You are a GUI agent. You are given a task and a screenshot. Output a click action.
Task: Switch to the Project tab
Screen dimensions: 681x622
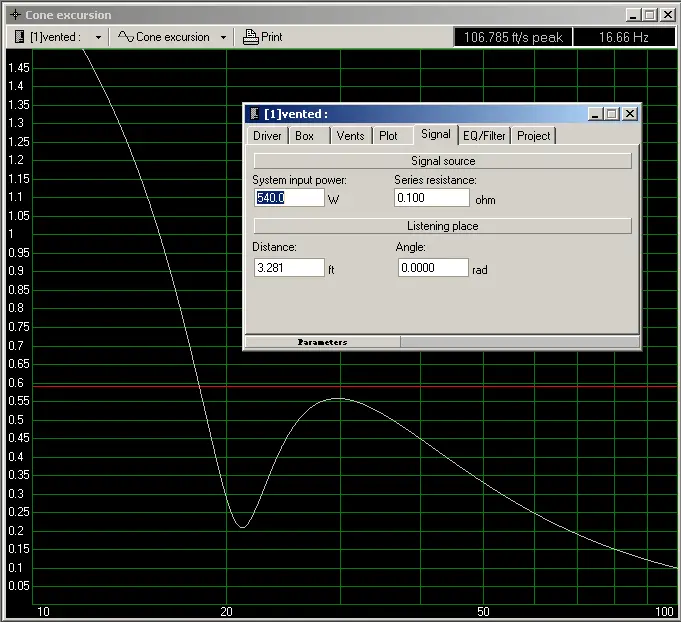tap(534, 136)
